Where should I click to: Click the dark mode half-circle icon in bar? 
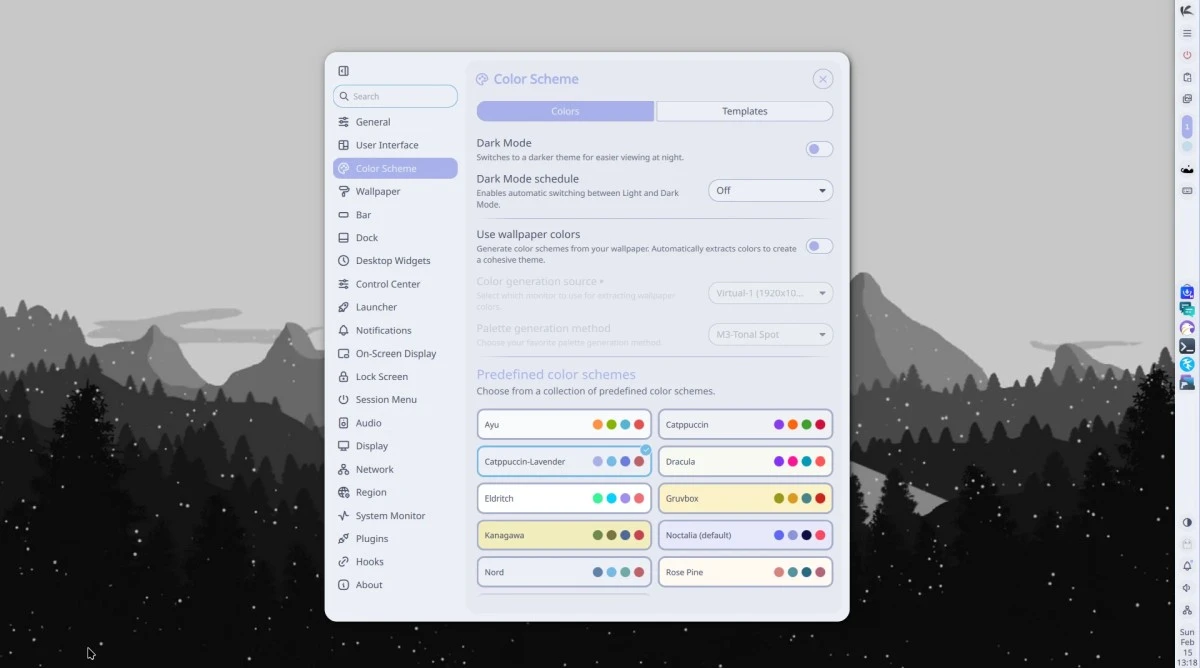coord(1187,522)
